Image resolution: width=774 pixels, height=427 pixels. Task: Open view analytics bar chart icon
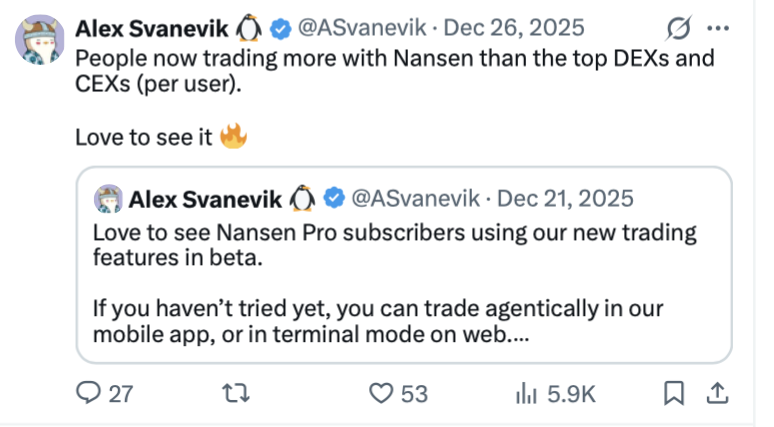pos(526,394)
